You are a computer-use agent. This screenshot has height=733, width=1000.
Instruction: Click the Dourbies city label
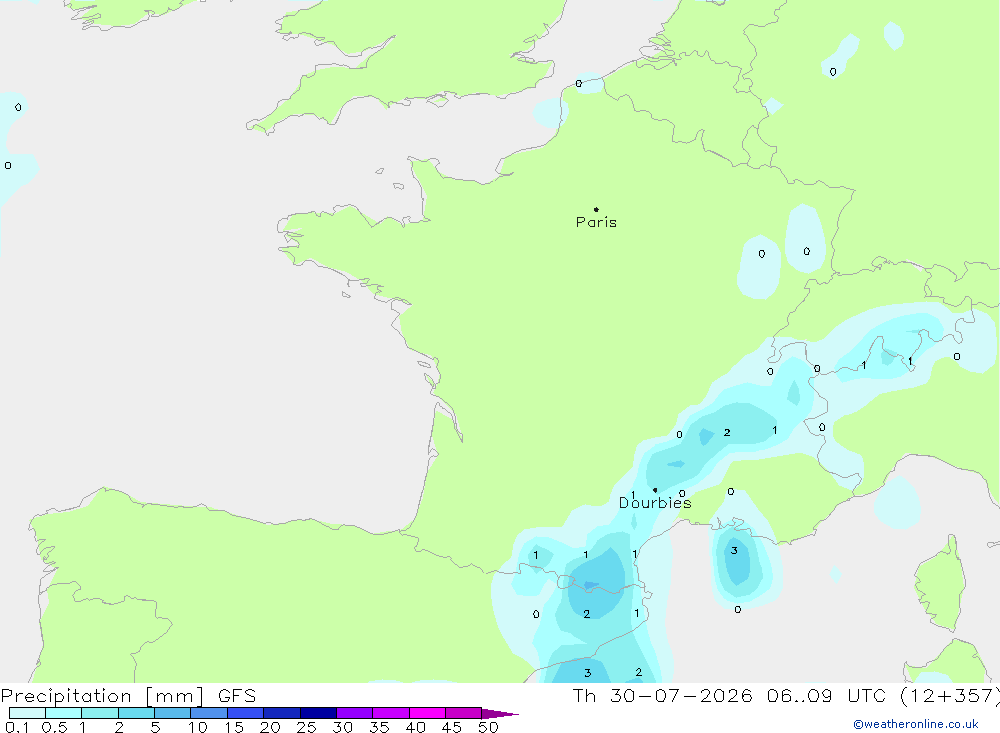(655, 503)
